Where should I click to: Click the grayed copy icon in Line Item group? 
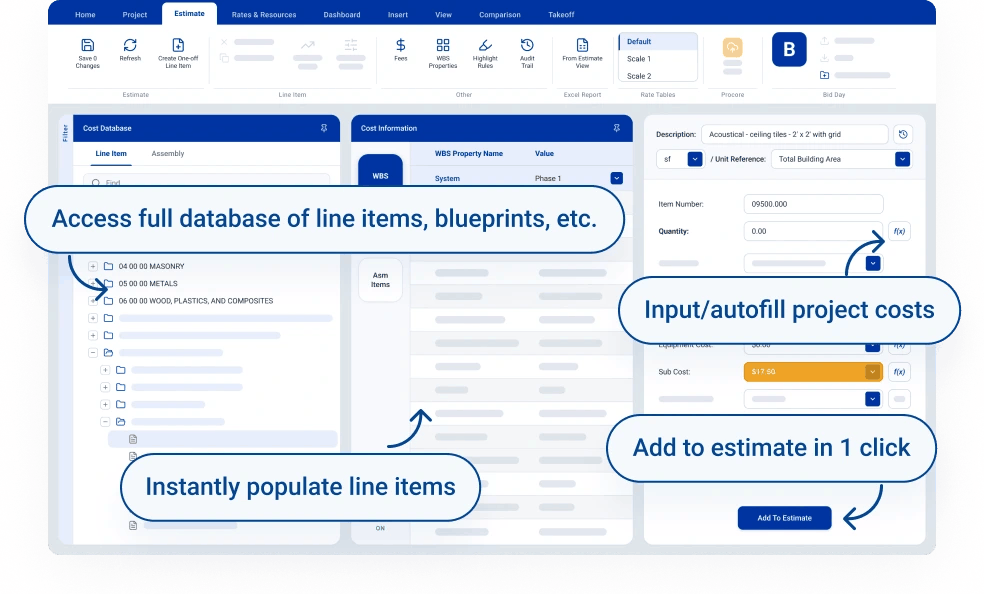coord(224,58)
